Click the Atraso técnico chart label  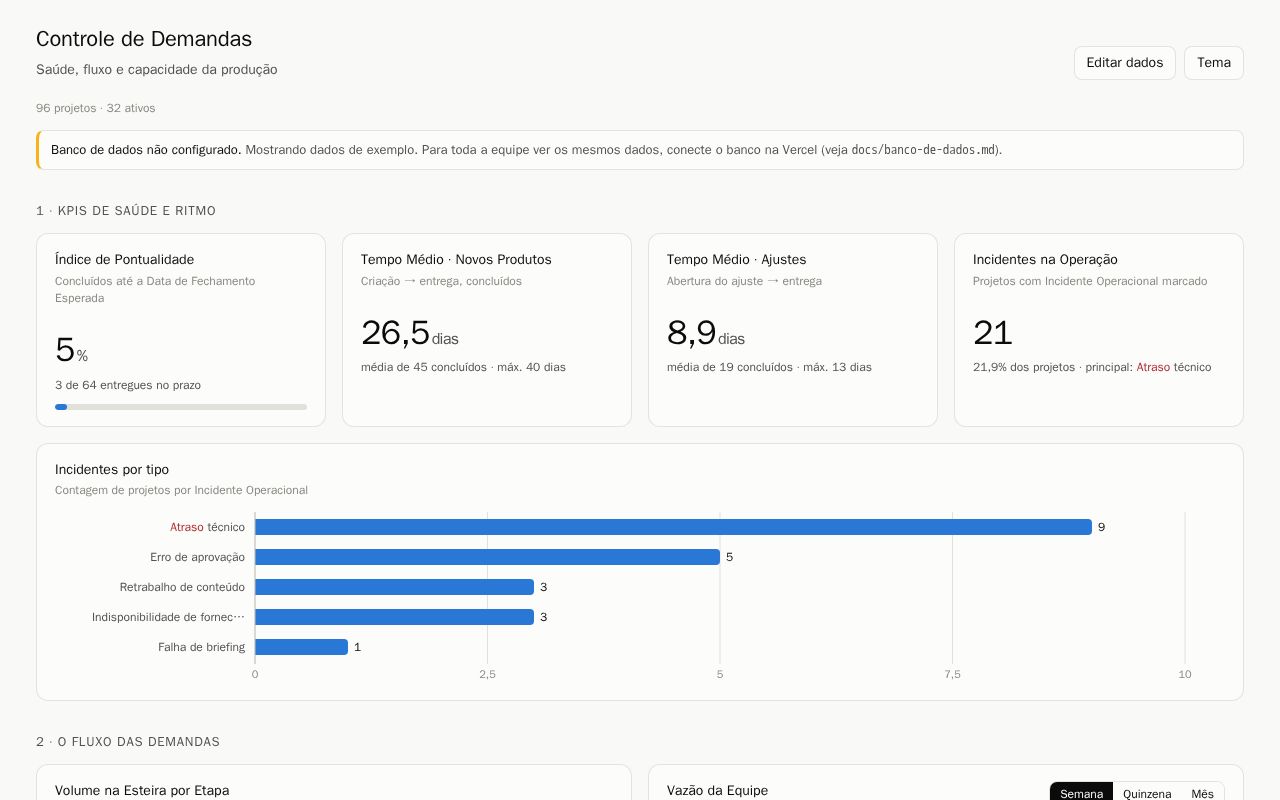pos(207,527)
